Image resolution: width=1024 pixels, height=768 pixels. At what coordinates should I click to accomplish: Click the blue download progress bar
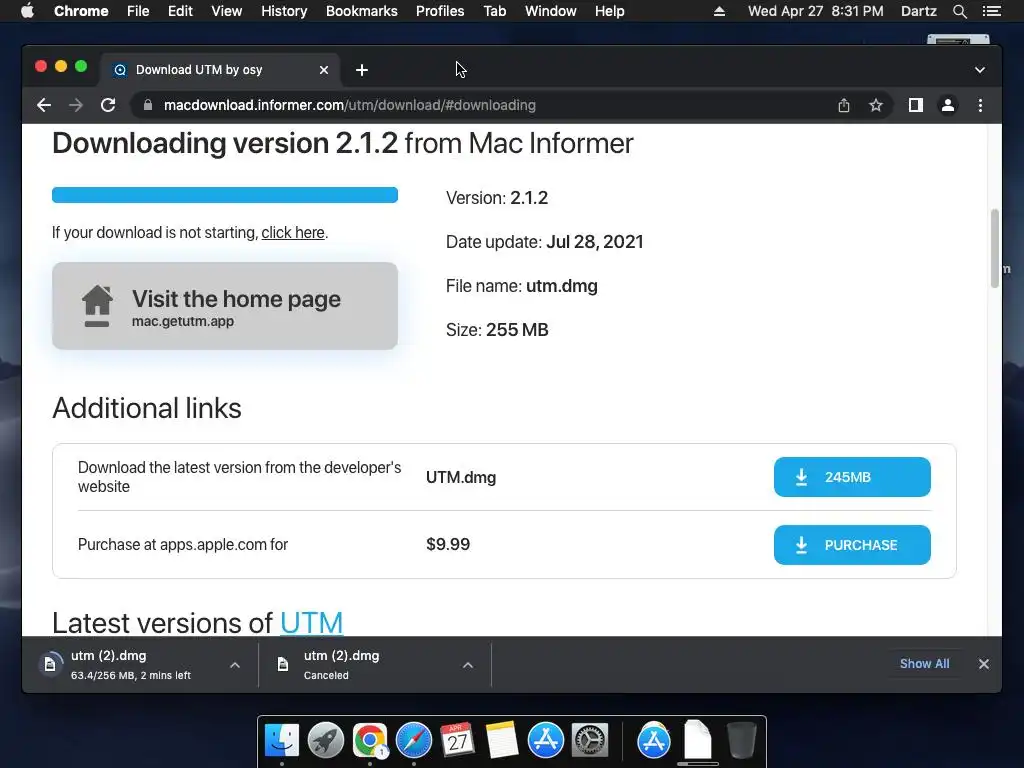225,195
